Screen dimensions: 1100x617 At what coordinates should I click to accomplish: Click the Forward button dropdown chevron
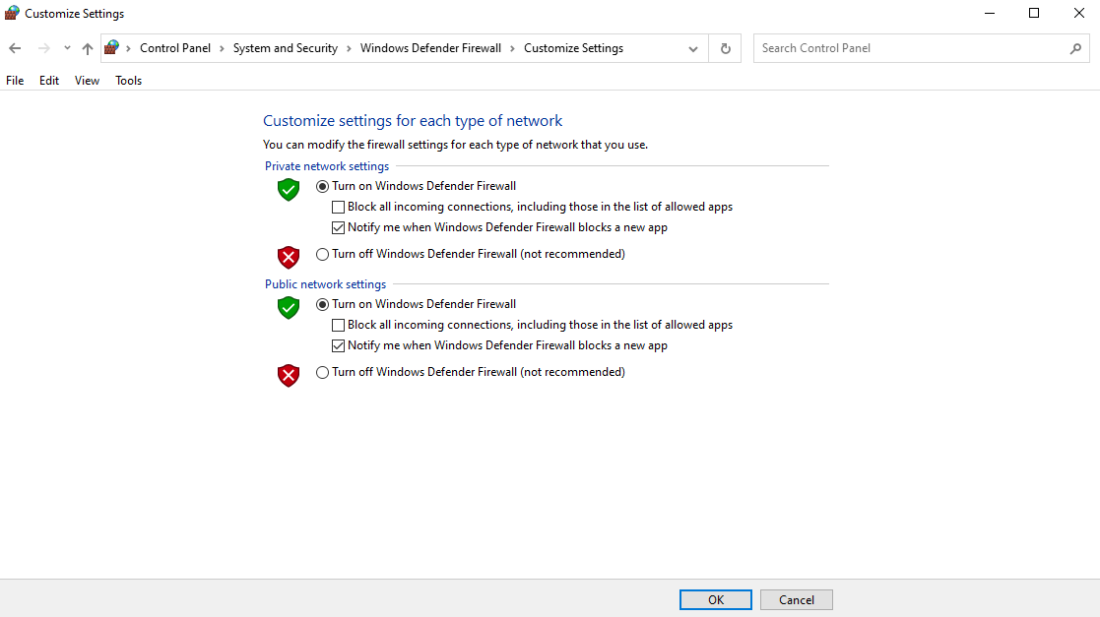[66, 47]
